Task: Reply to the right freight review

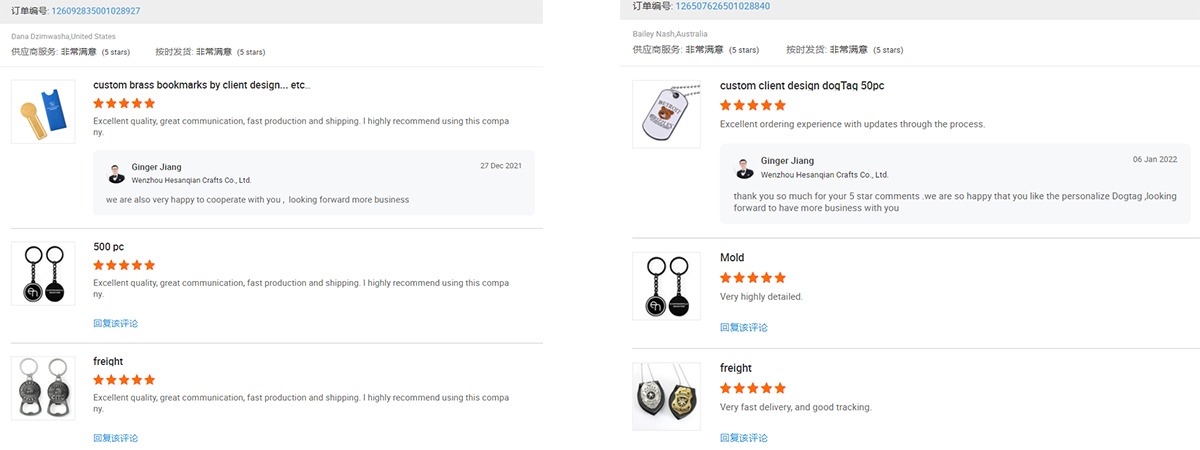Action: [743, 438]
